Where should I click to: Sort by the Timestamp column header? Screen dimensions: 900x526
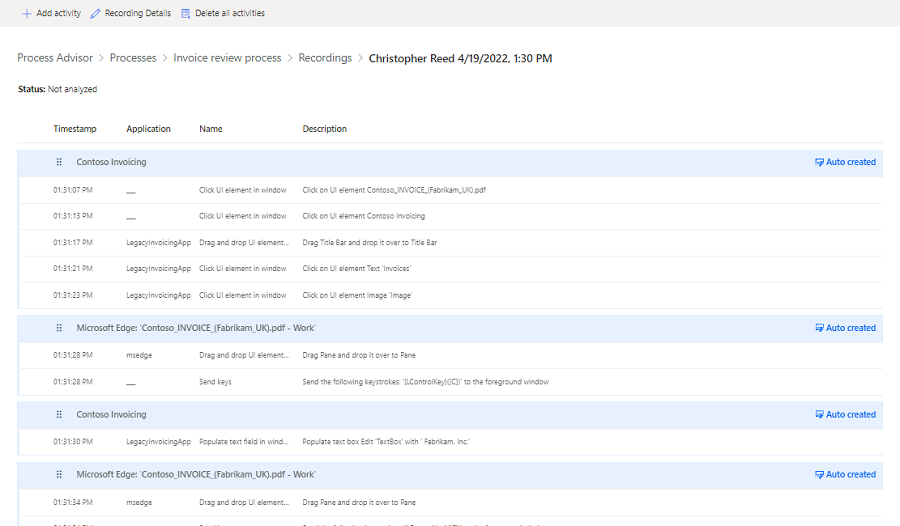(76, 129)
